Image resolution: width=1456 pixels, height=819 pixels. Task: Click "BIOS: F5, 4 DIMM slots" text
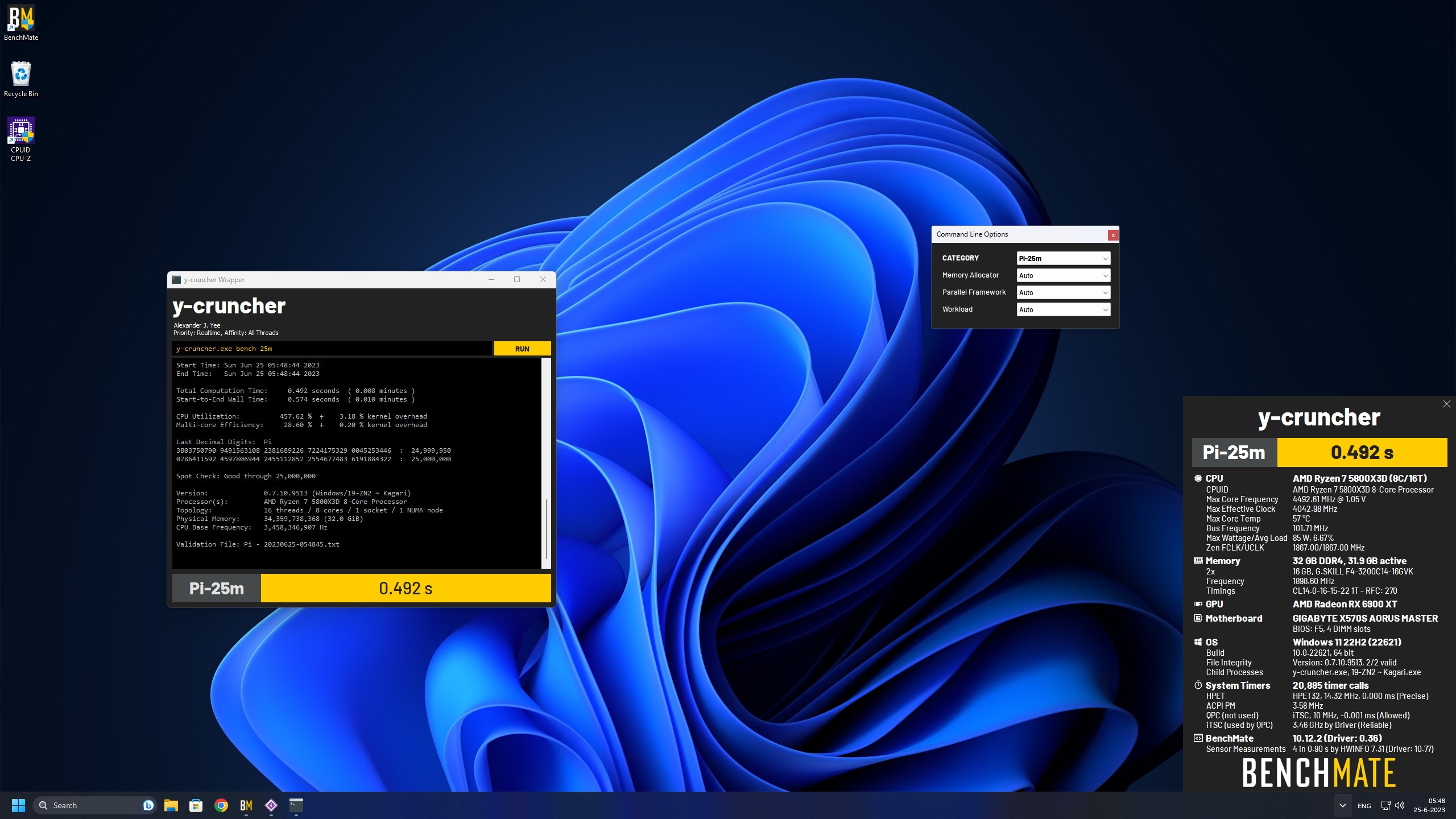click(x=1331, y=629)
